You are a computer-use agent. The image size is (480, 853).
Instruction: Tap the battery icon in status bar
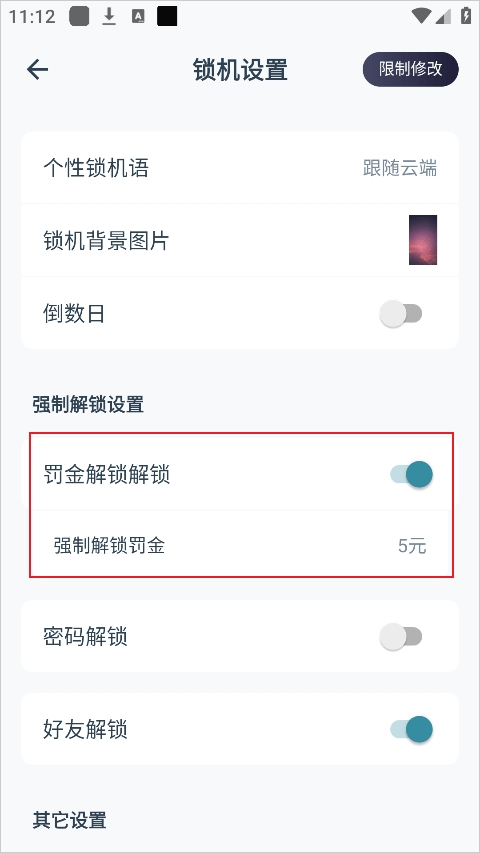[x=466, y=15]
